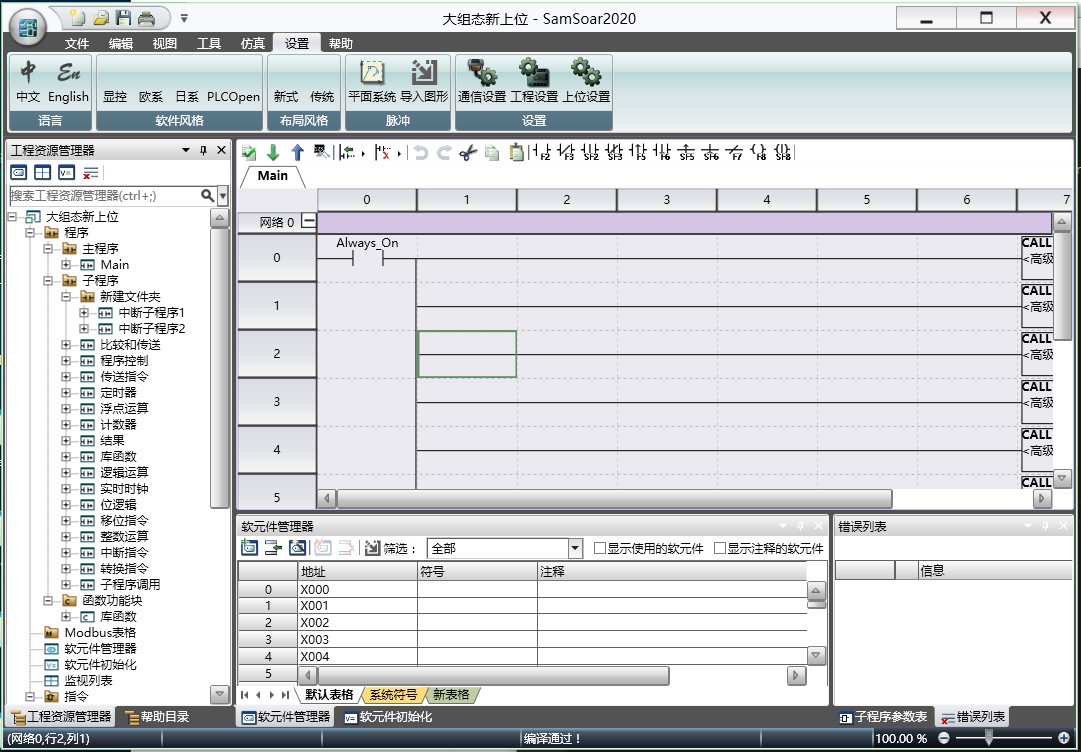Collapse 网络 0 with the minus box
The image size is (1081, 752).
pyautogui.click(x=309, y=222)
